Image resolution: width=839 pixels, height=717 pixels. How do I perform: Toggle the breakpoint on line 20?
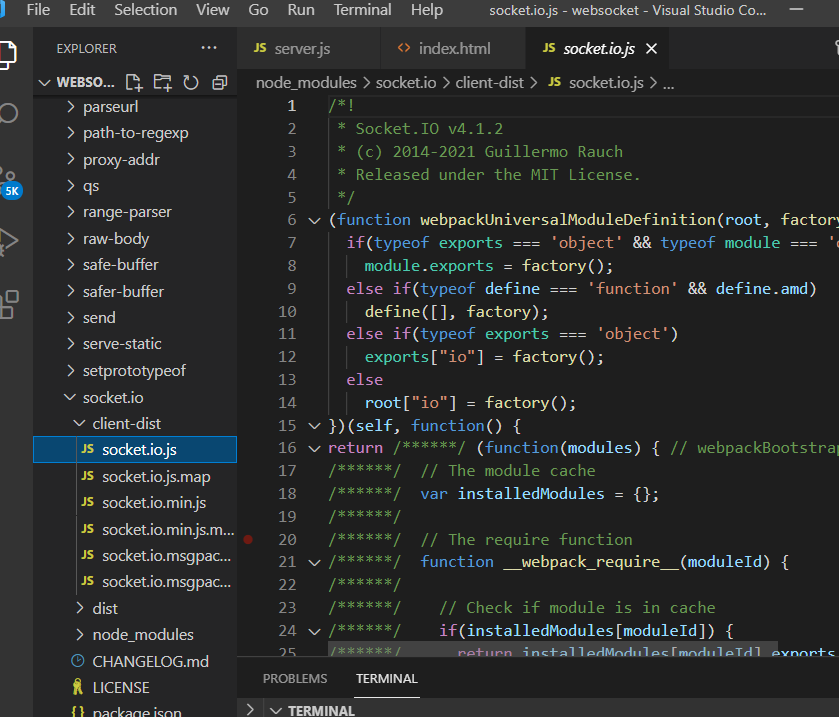click(248, 539)
